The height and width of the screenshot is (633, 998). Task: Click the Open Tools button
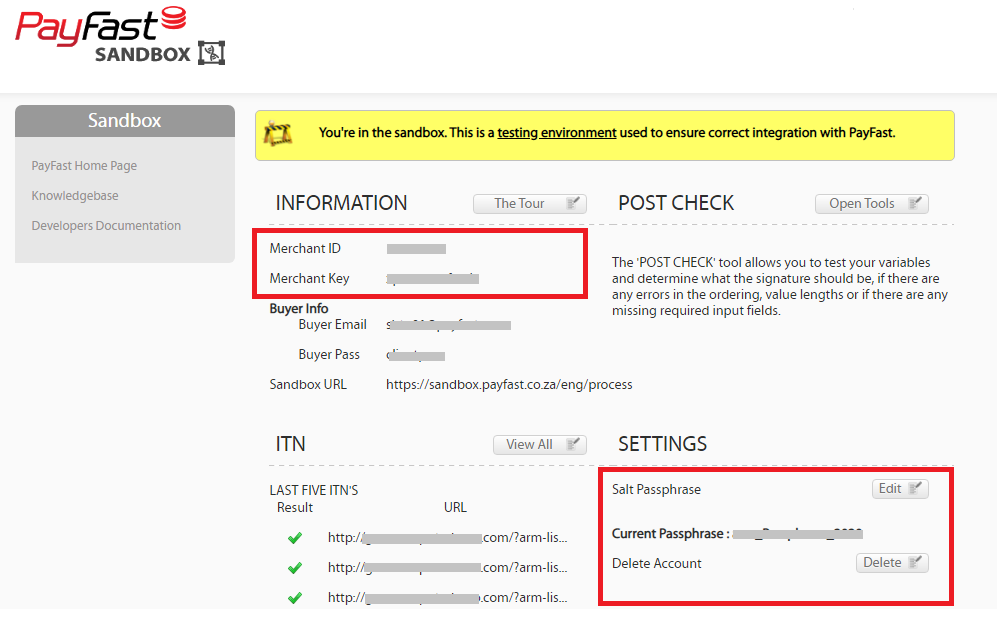point(871,204)
